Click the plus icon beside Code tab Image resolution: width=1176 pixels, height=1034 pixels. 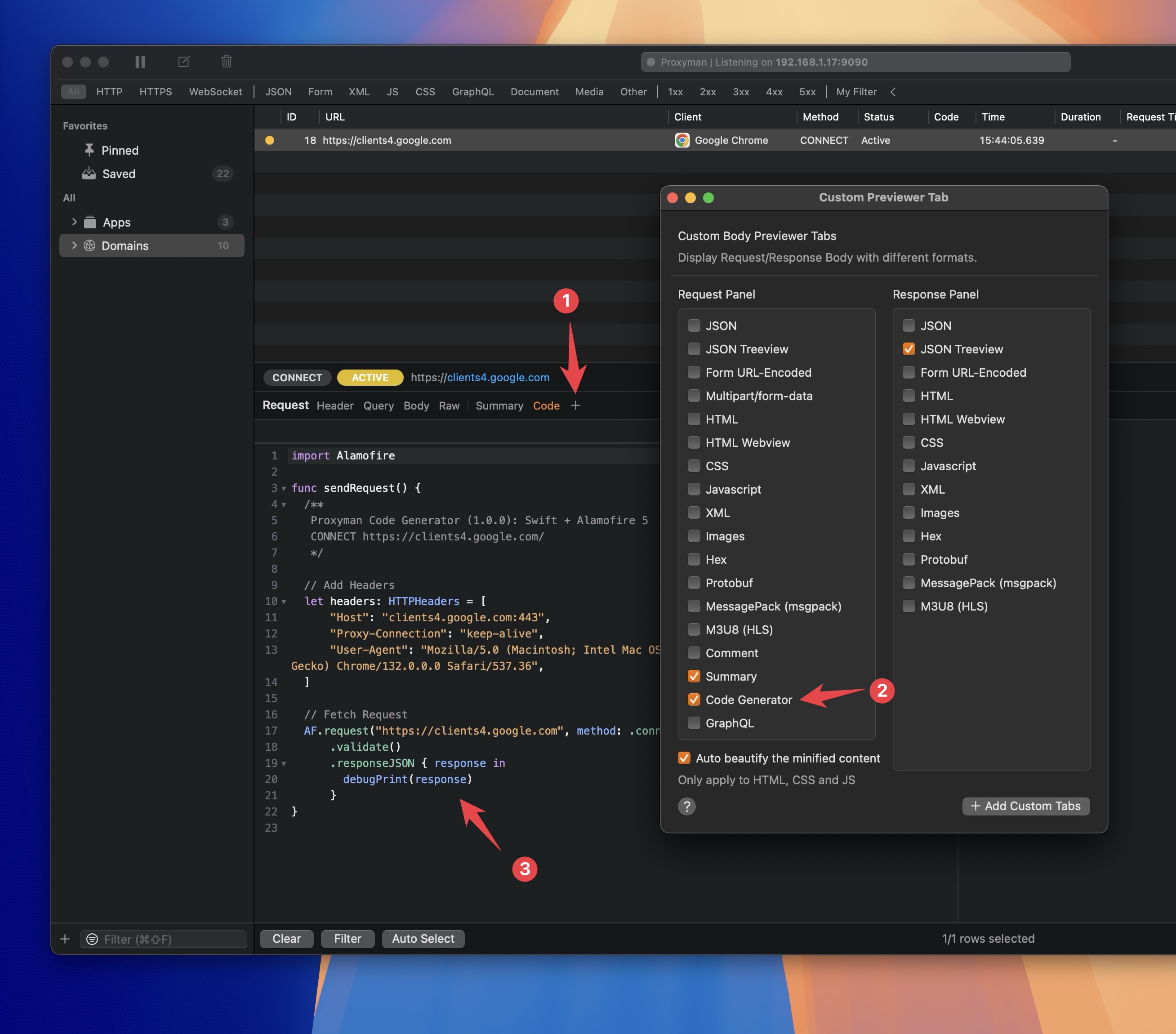[x=575, y=406]
